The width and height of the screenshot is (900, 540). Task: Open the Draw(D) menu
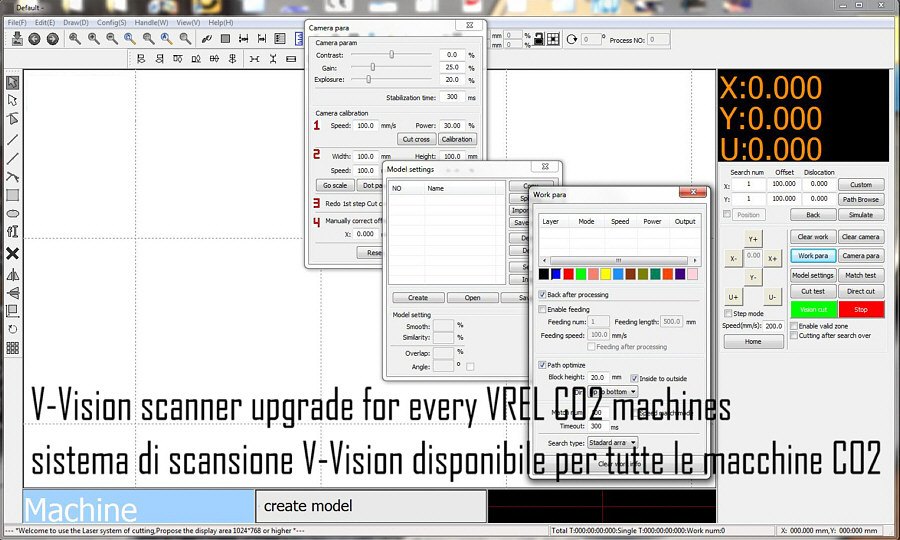(x=76, y=22)
